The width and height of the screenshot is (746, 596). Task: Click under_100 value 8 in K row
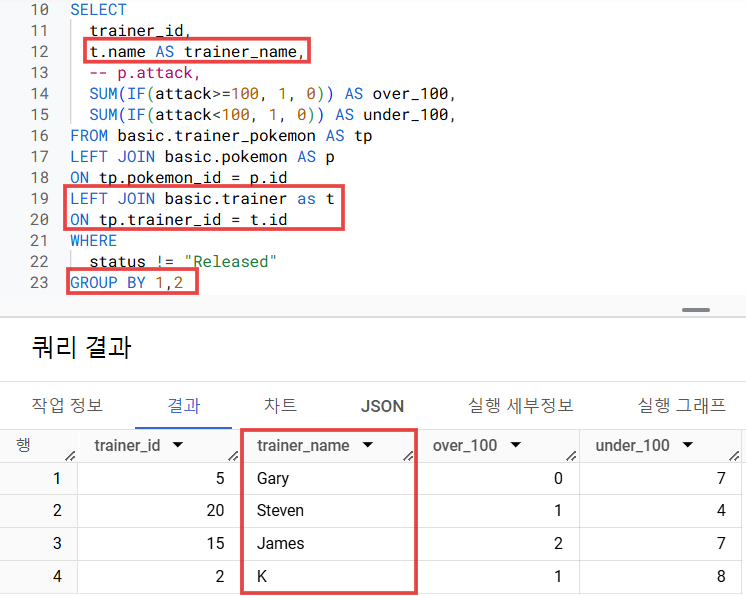(721, 576)
